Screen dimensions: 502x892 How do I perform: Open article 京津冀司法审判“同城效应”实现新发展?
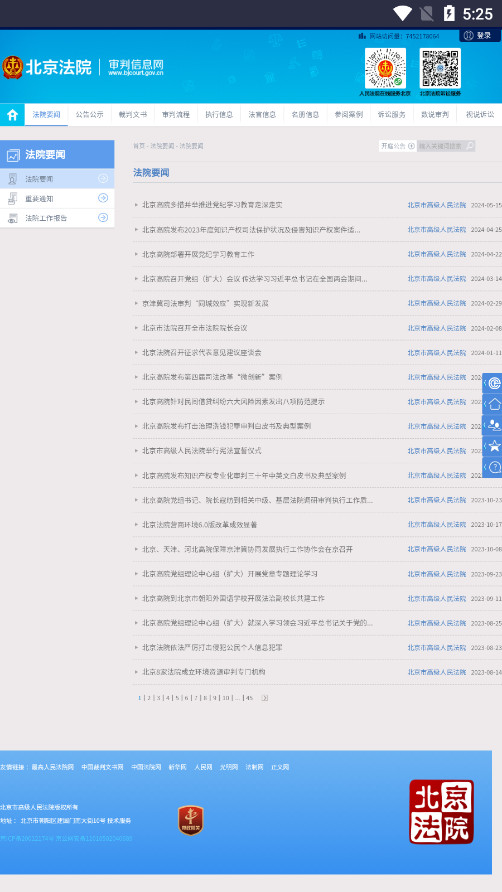(x=205, y=303)
